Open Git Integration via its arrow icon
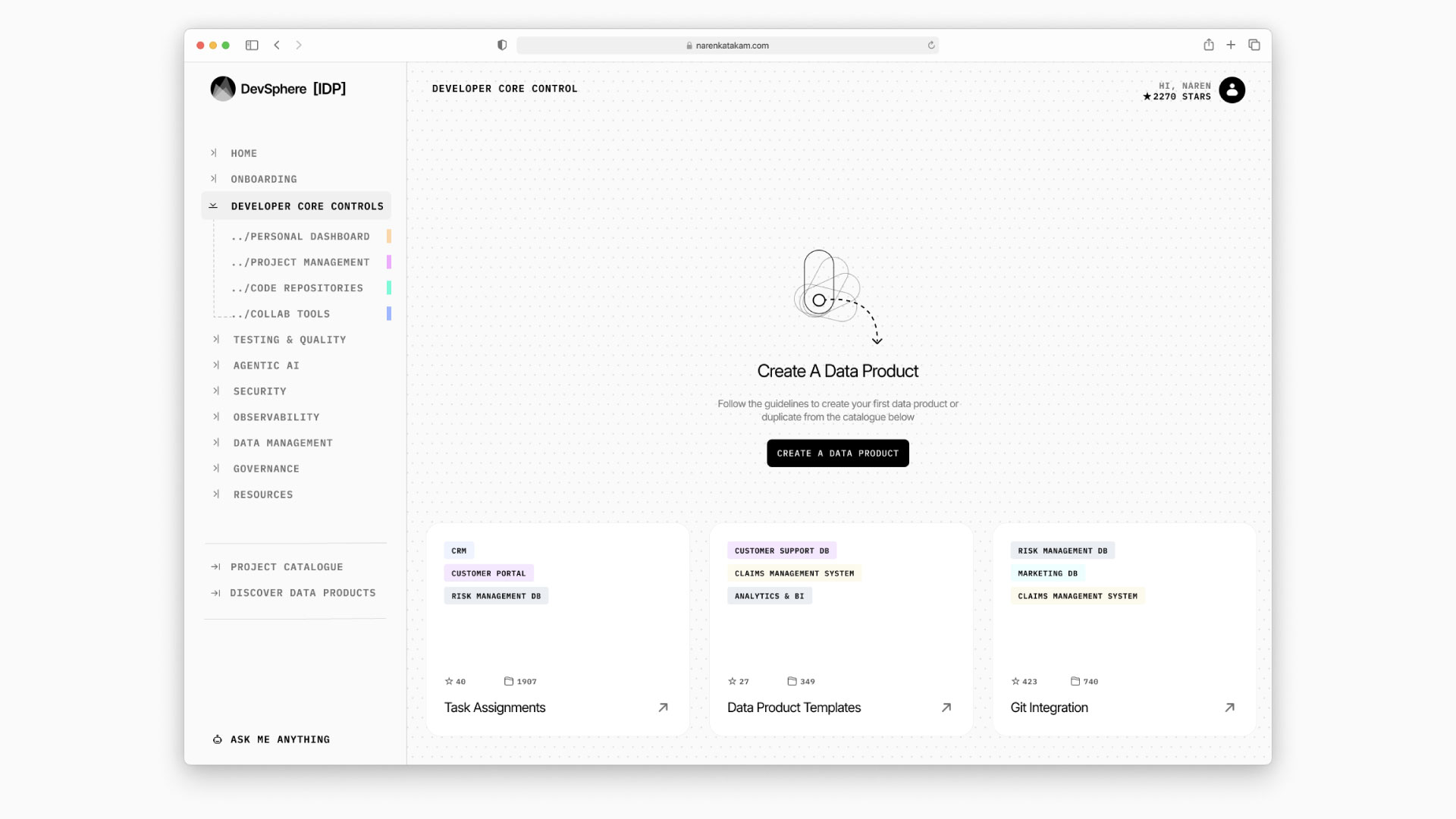This screenshot has height=819, width=1456. point(1229,708)
